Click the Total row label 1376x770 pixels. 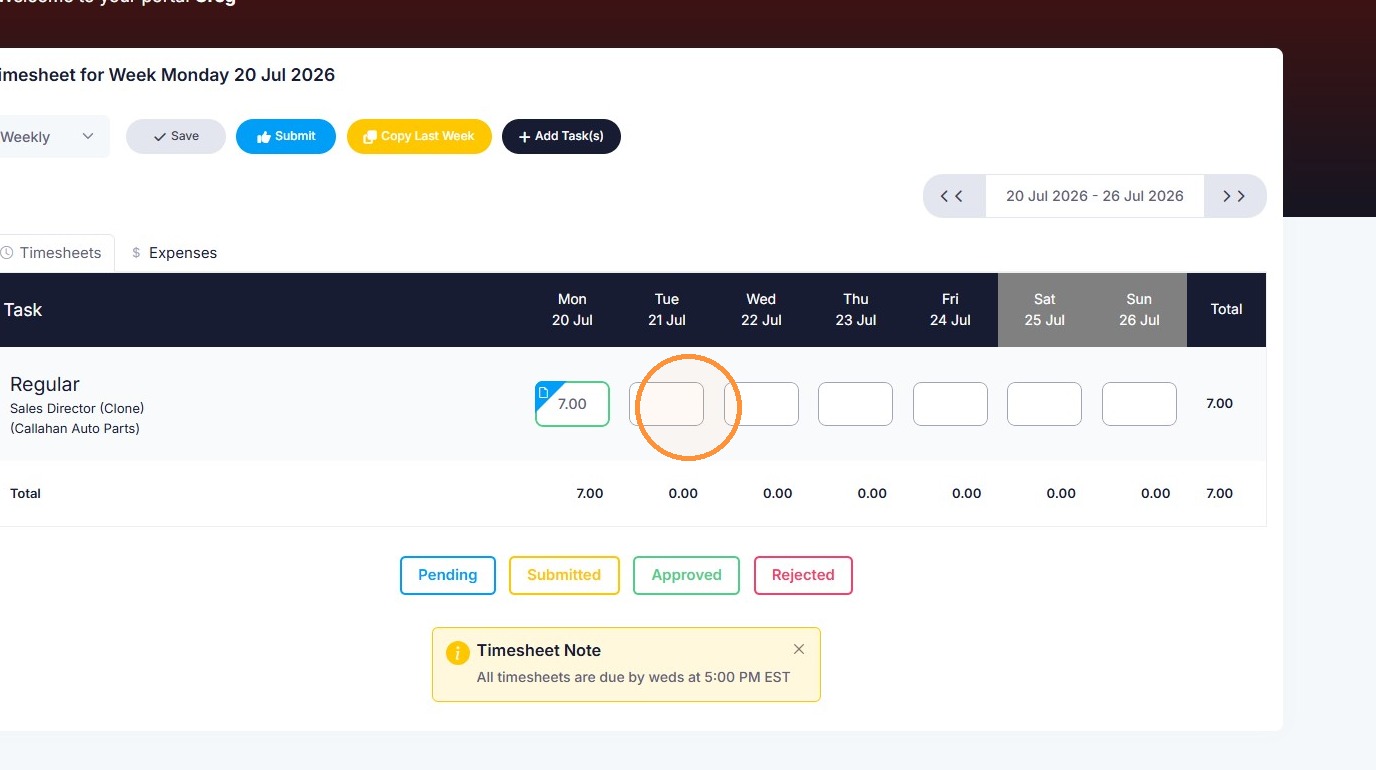pyautogui.click(x=26, y=494)
